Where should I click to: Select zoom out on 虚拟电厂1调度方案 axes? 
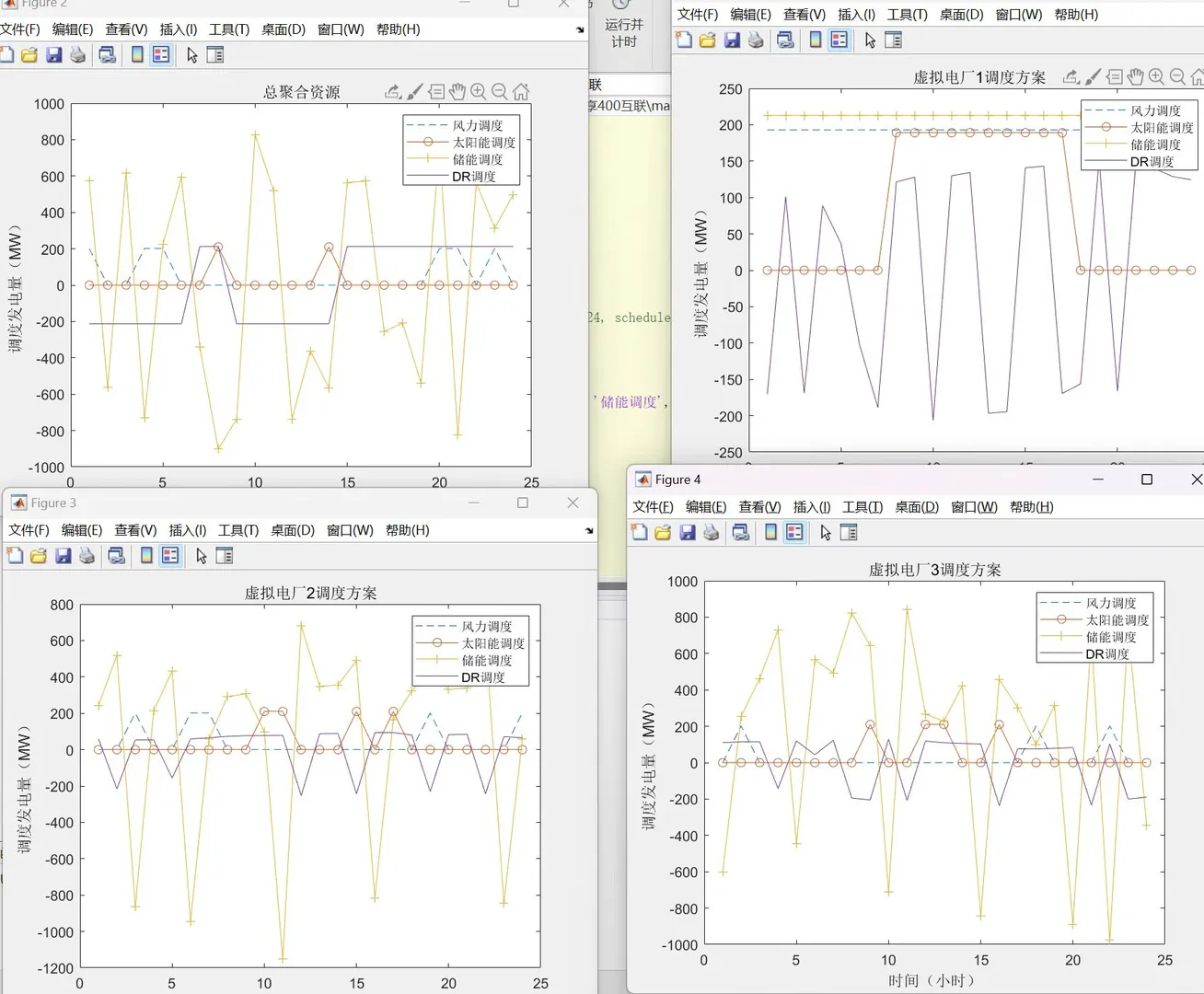point(1178,77)
